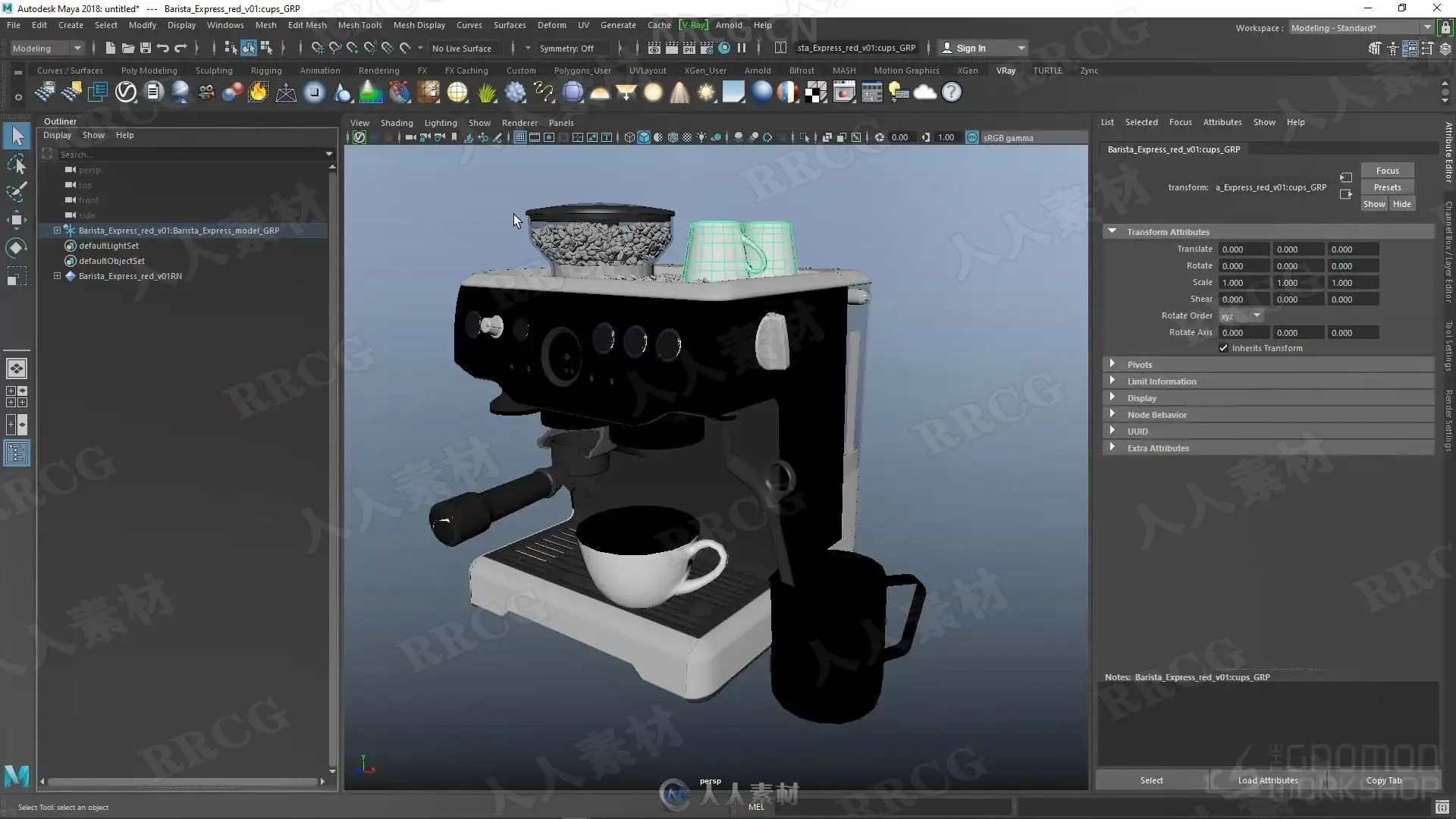Screen dimensions: 1456x819
Task: Click the Save scene icon
Action: (x=146, y=49)
